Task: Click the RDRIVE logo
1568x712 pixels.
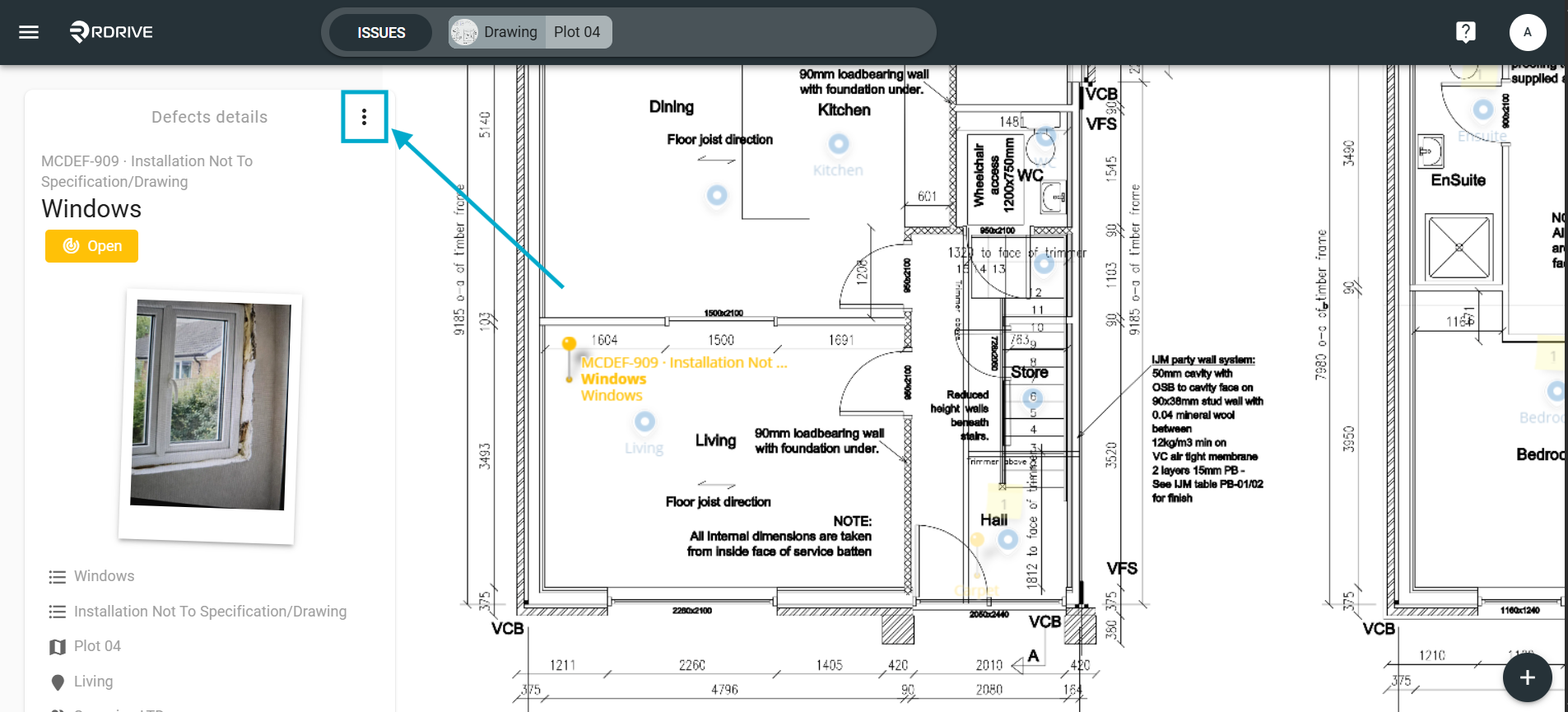Action: pos(111,32)
